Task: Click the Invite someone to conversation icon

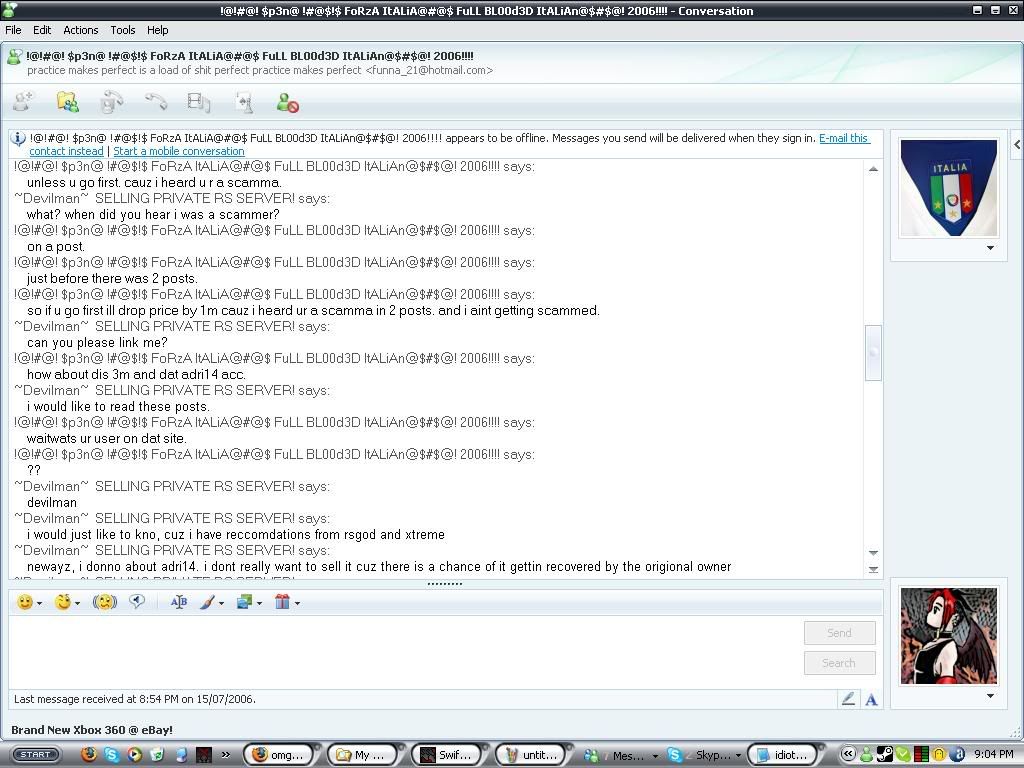Action: point(23,102)
